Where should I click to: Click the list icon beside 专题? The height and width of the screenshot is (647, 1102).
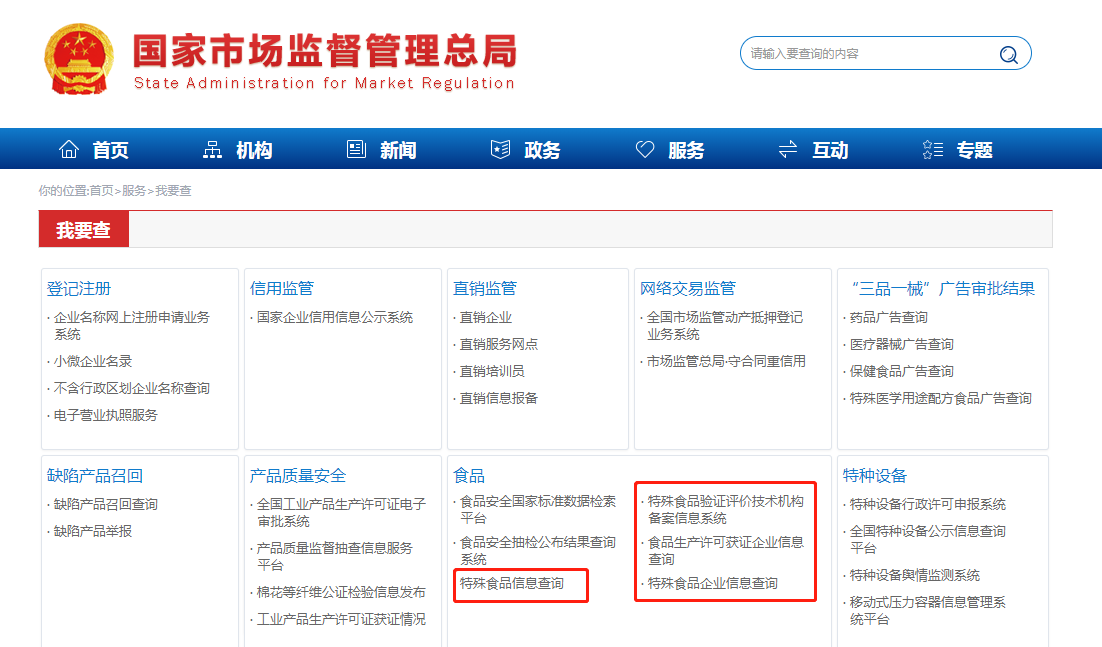(x=932, y=149)
